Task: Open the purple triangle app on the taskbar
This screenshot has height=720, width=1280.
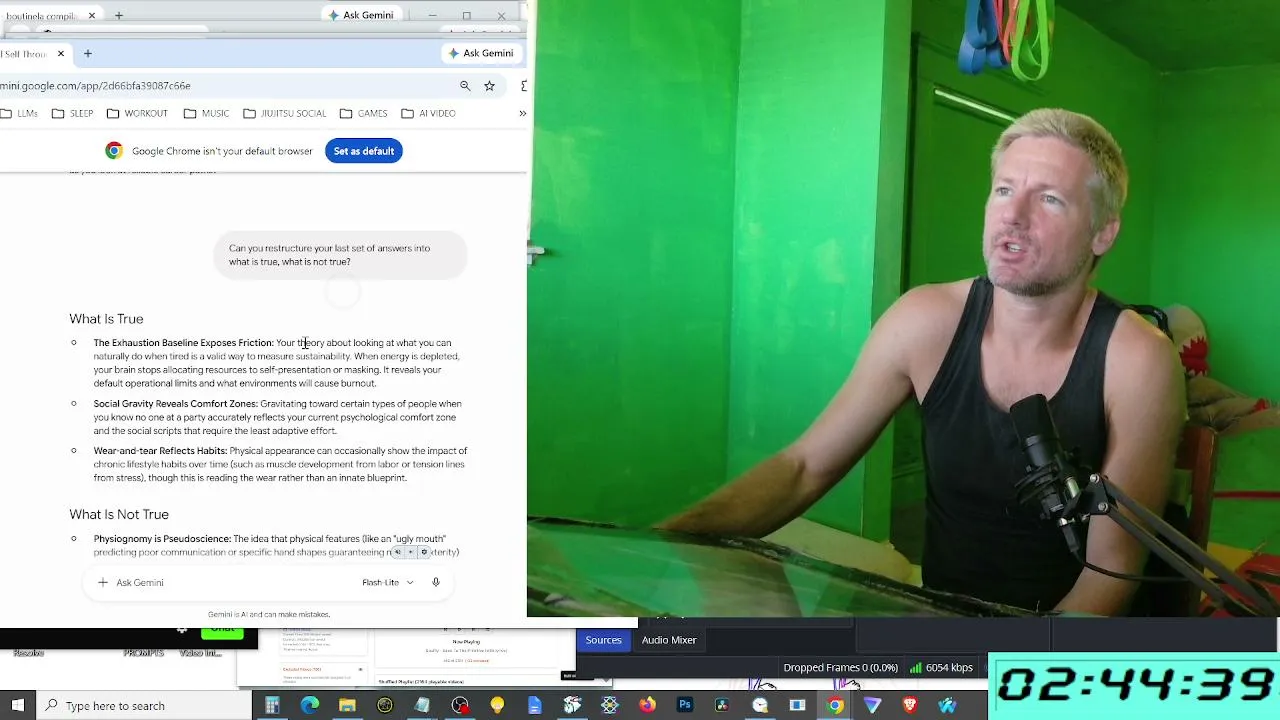Action: click(x=872, y=706)
